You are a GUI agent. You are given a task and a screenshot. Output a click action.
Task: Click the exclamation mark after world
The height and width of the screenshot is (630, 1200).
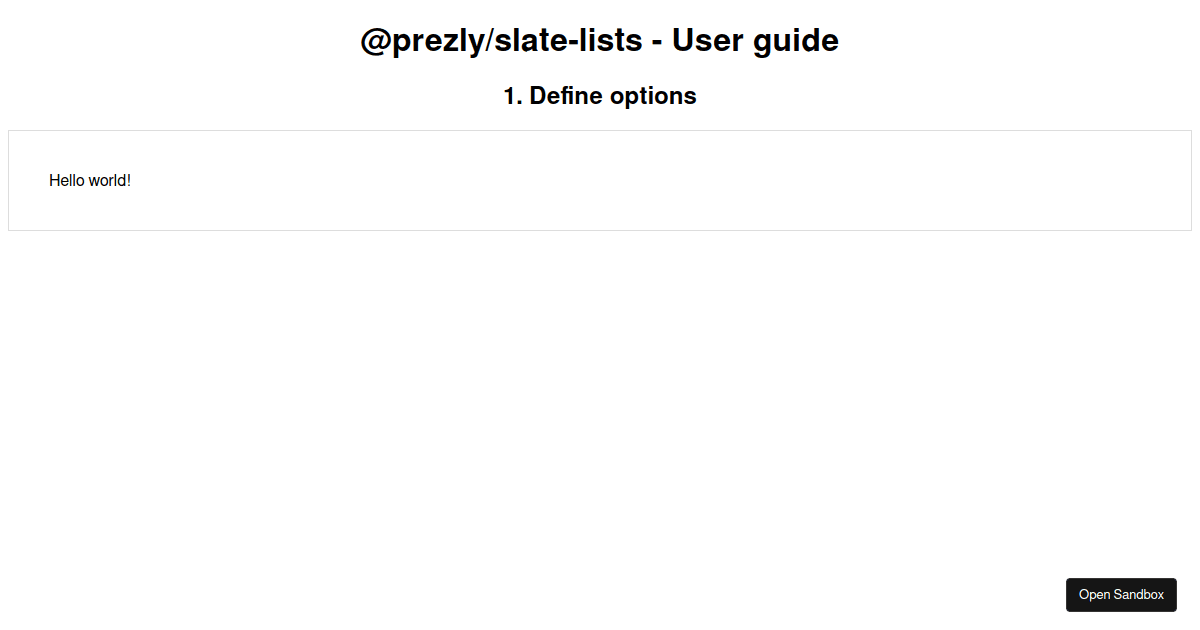(128, 181)
